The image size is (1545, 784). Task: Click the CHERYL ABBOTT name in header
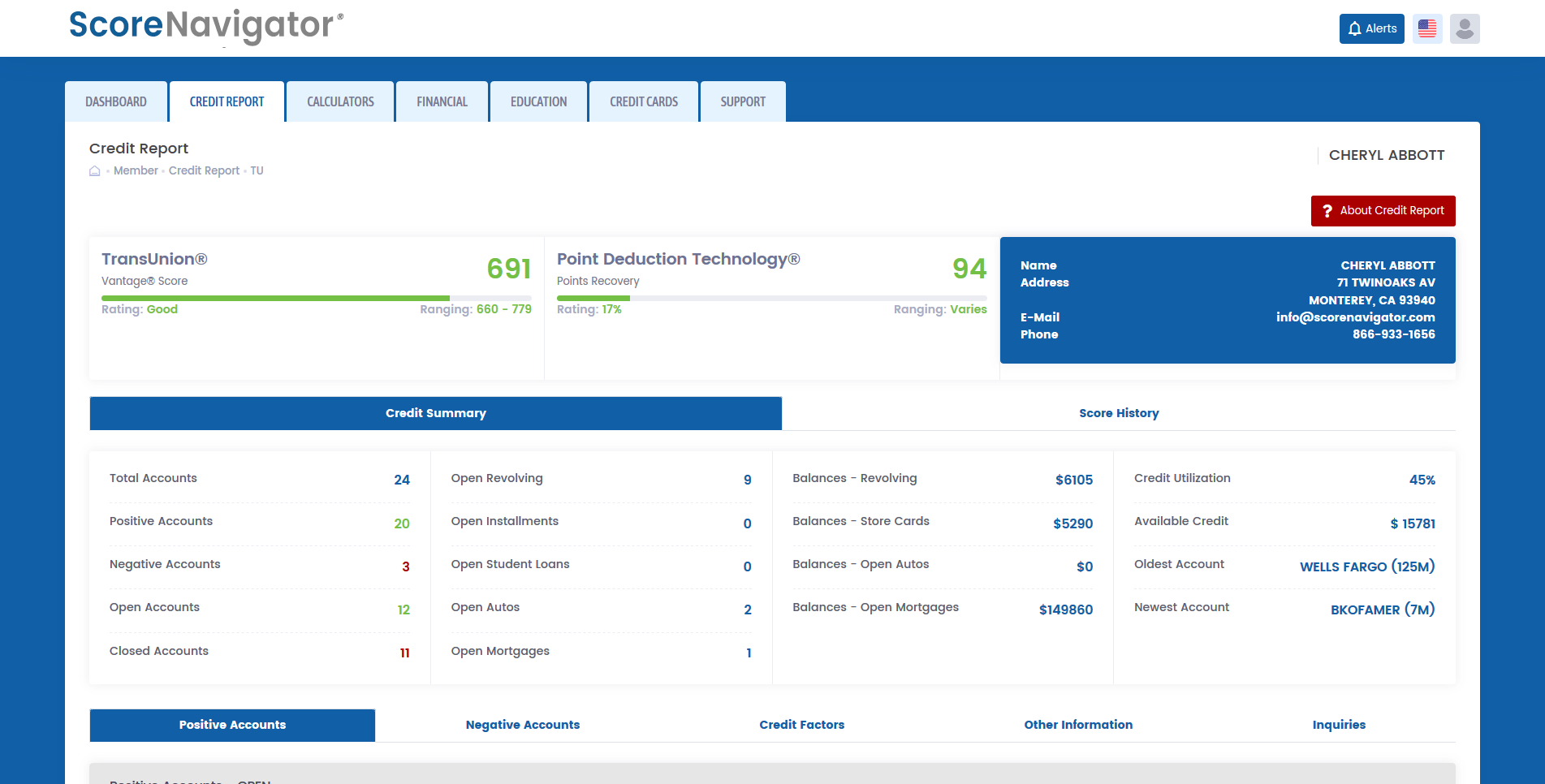[x=1387, y=155]
